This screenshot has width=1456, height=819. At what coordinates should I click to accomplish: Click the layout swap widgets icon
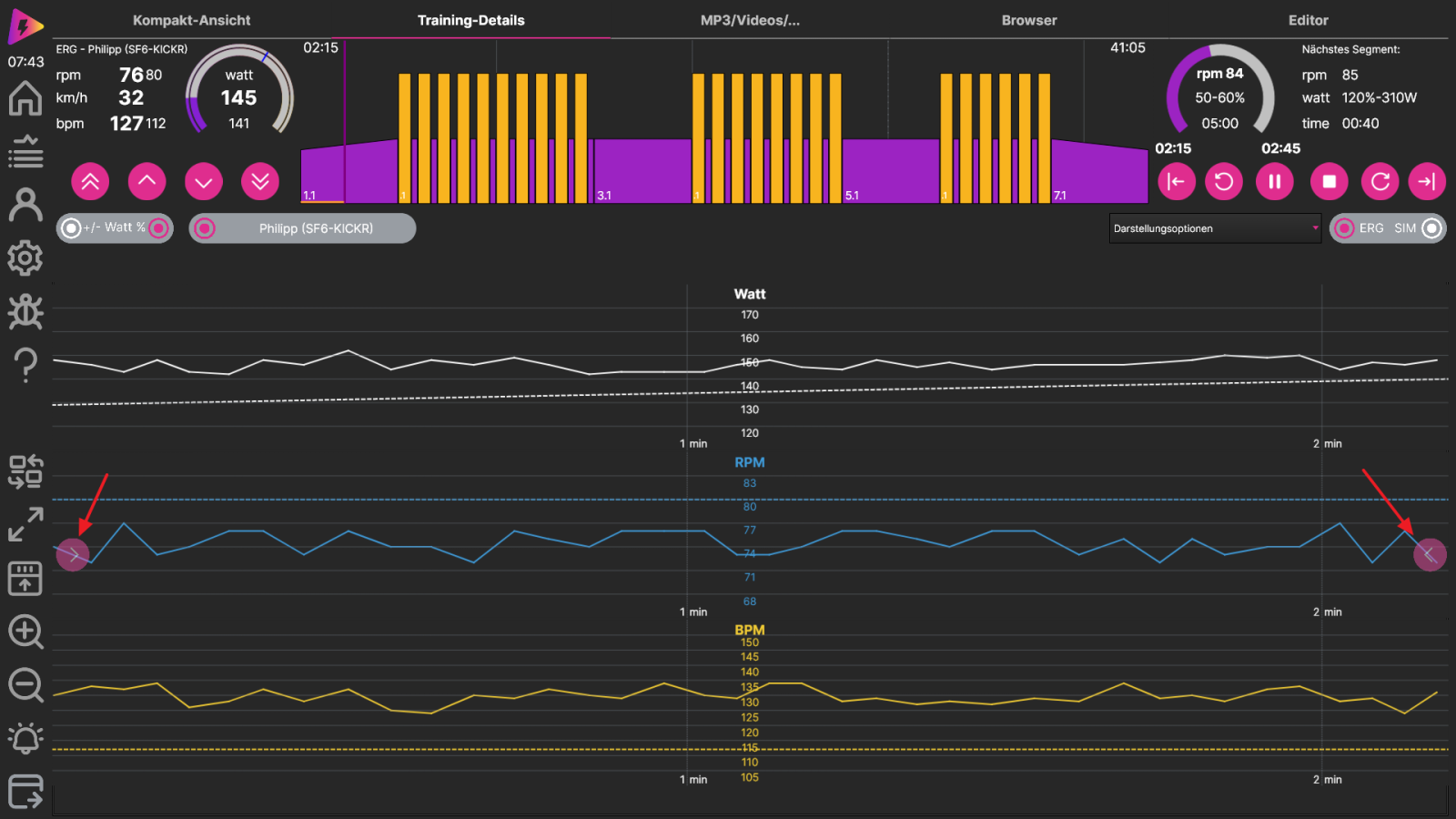pyautogui.click(x=25, y=471)
